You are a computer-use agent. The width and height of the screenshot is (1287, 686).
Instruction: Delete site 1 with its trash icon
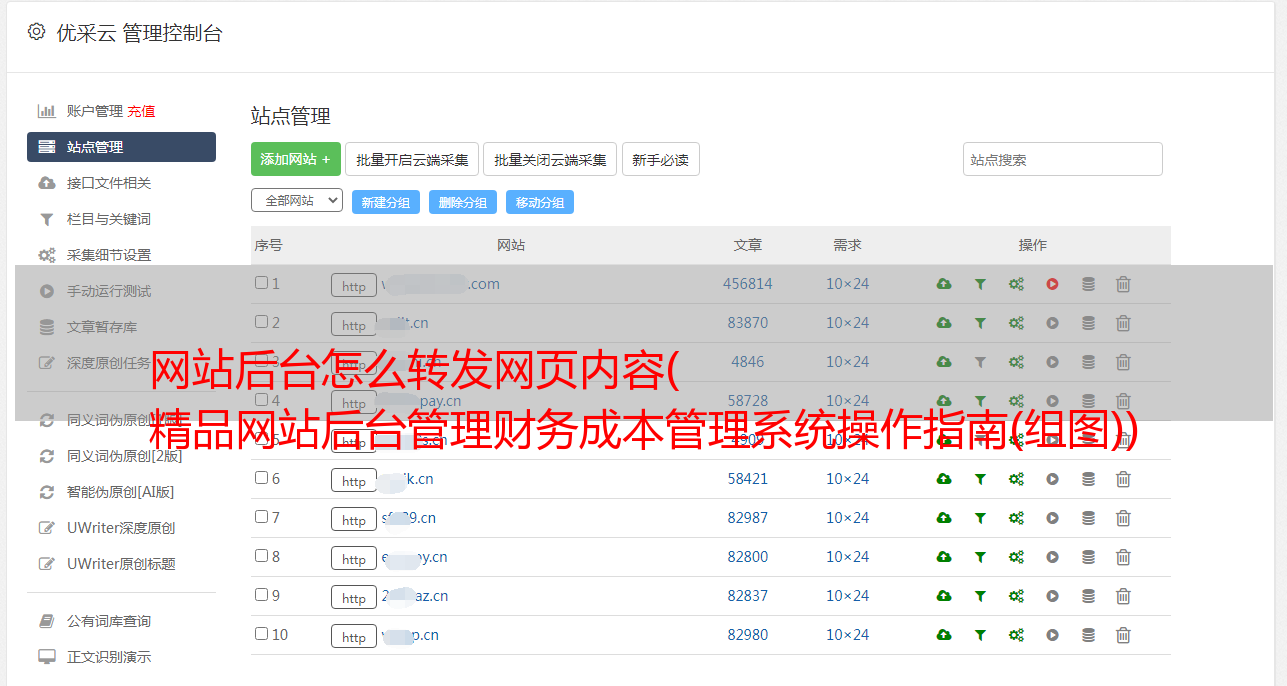point(1123,284)
